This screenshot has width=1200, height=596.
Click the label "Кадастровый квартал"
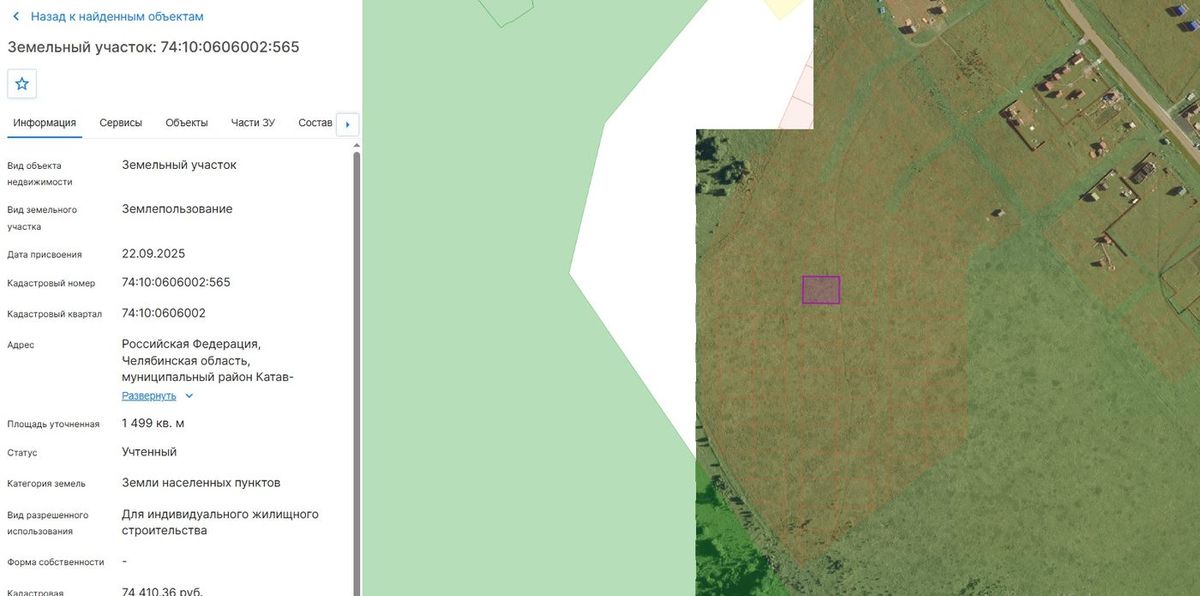coord(55,314)
